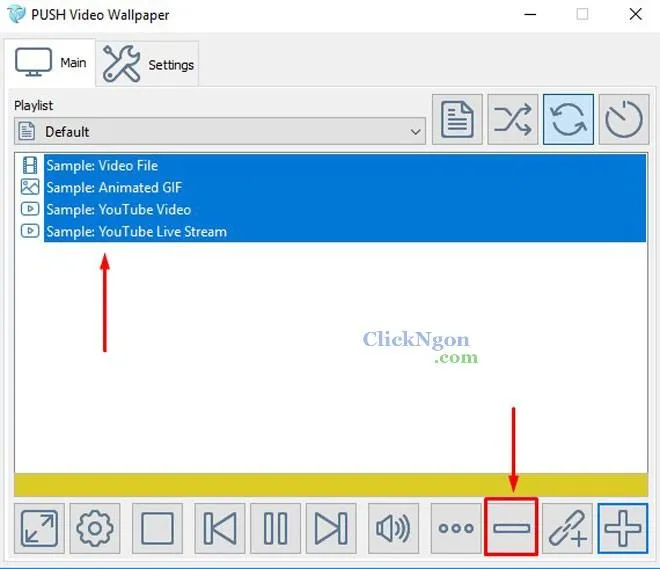Open the gear options button in bottom toolbar

(95, 528)
